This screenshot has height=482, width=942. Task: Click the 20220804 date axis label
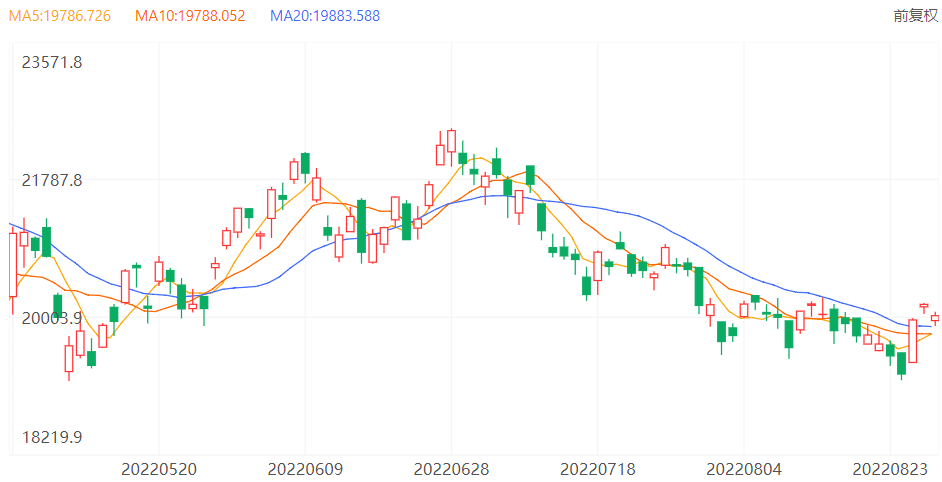tap(744, 469)
